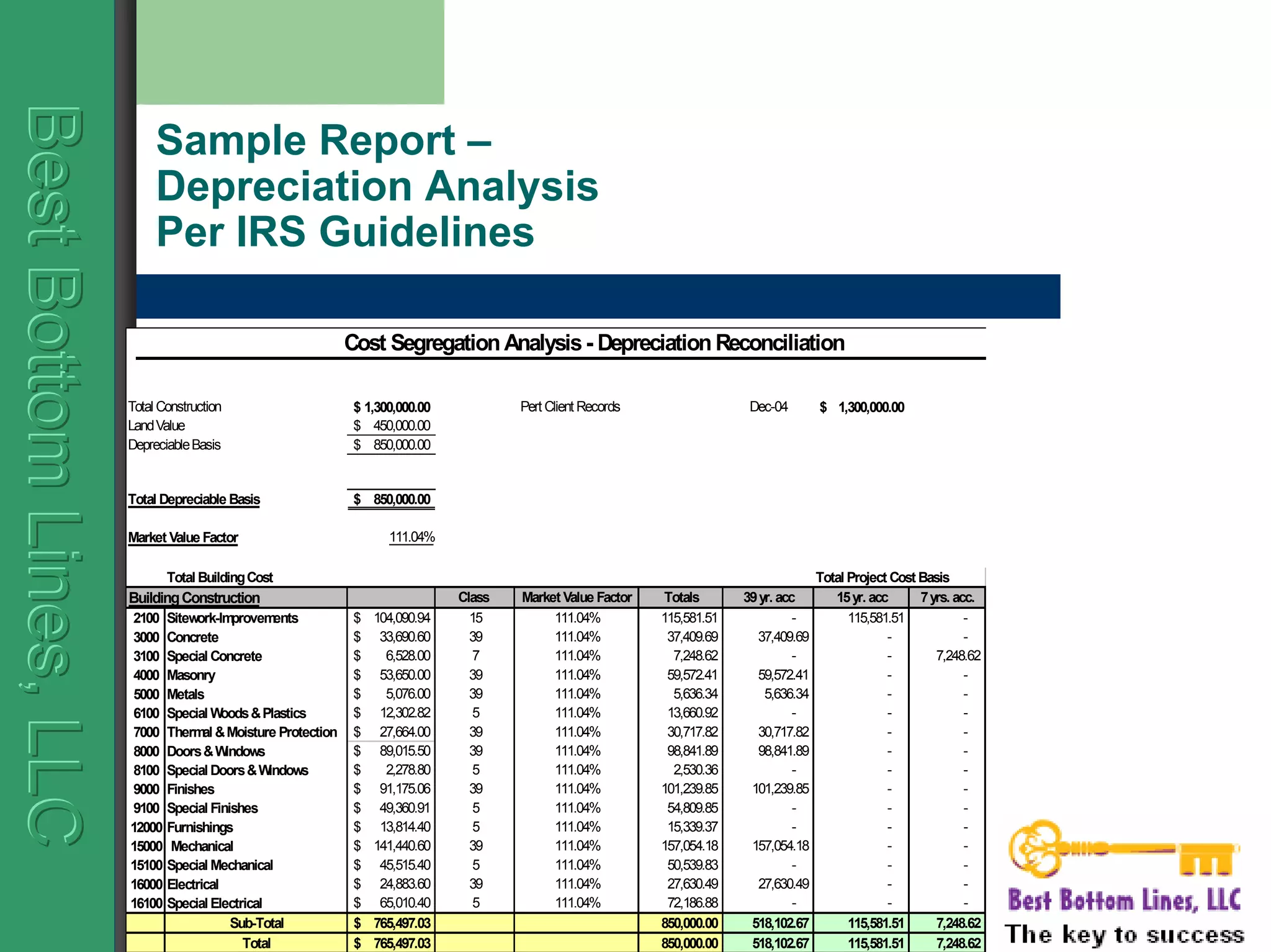The image size is (1271, 952).
Task: Select the 'Special Concrete' row name
Action: tap(214, 656)
